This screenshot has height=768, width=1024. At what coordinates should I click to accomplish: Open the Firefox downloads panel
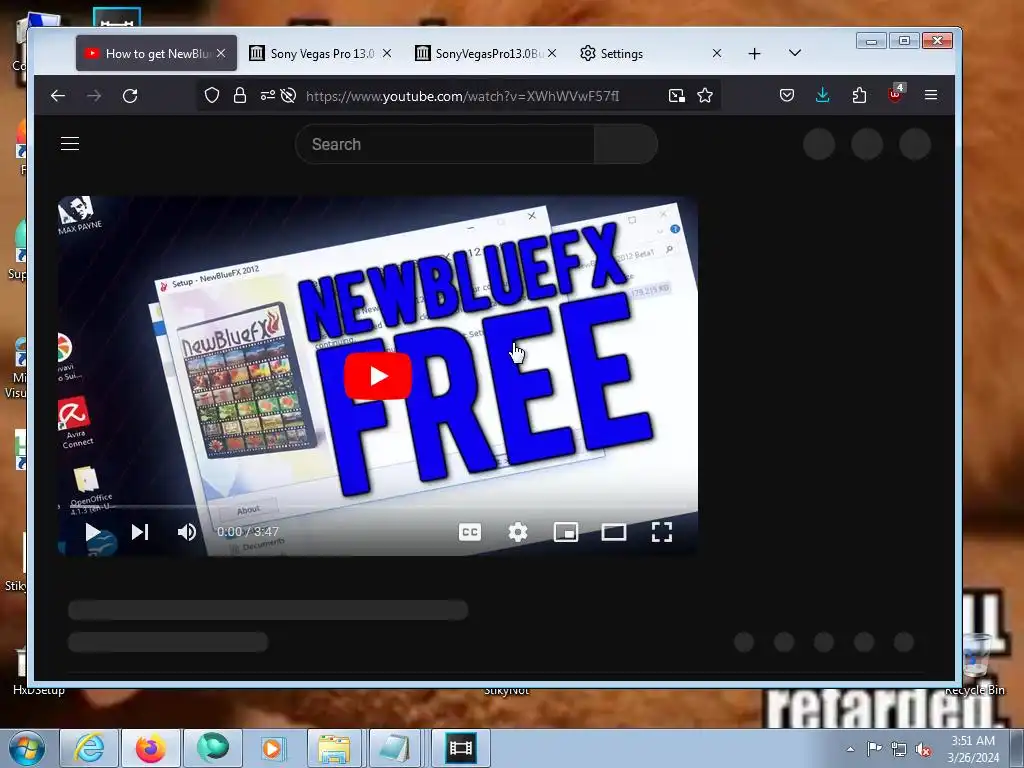tap(823, 95)
